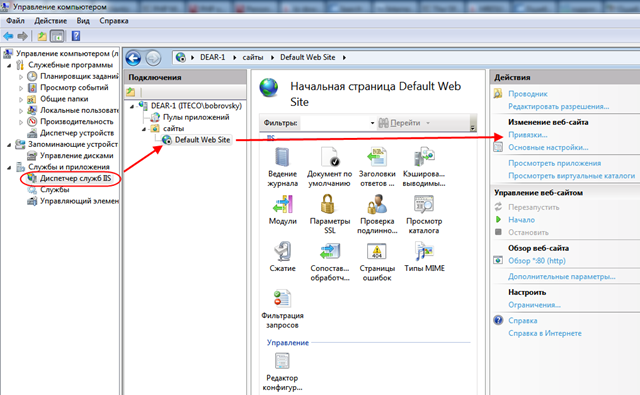Click the globe icon in address bar
This screenshot has height=395, width=640.
pos(180,58)
